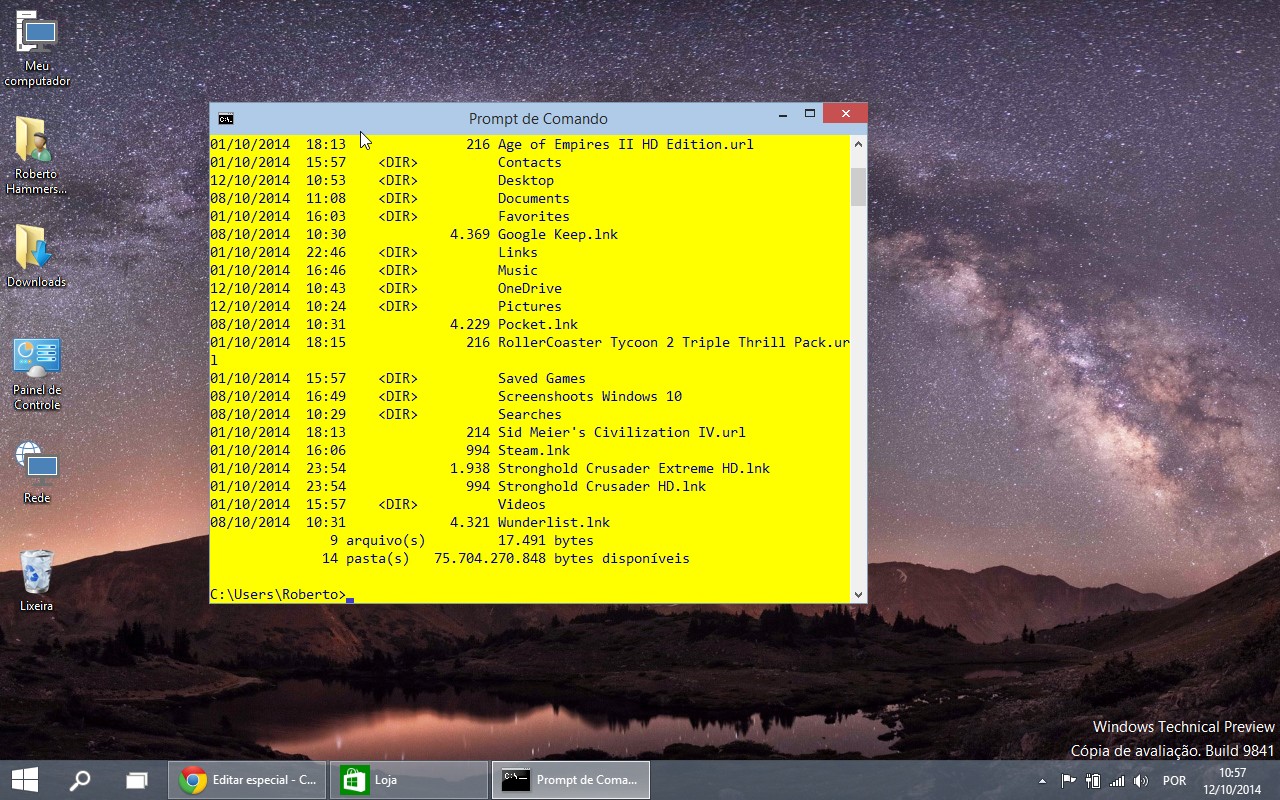
Task: Click the console scrollbar down arrow
Action: [x=858, y=594]
